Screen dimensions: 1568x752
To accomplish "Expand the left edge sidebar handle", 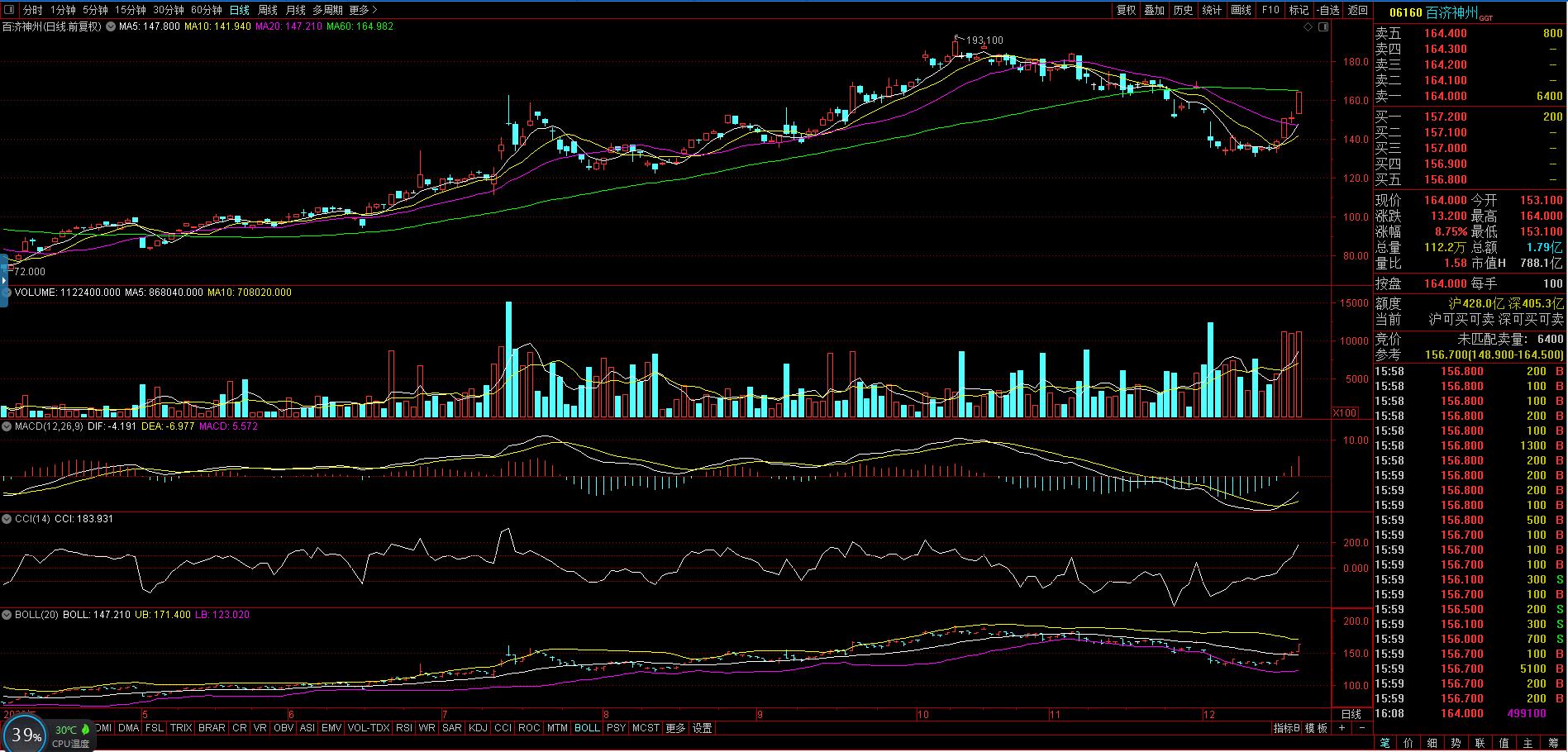I will [x=3, y=280].
